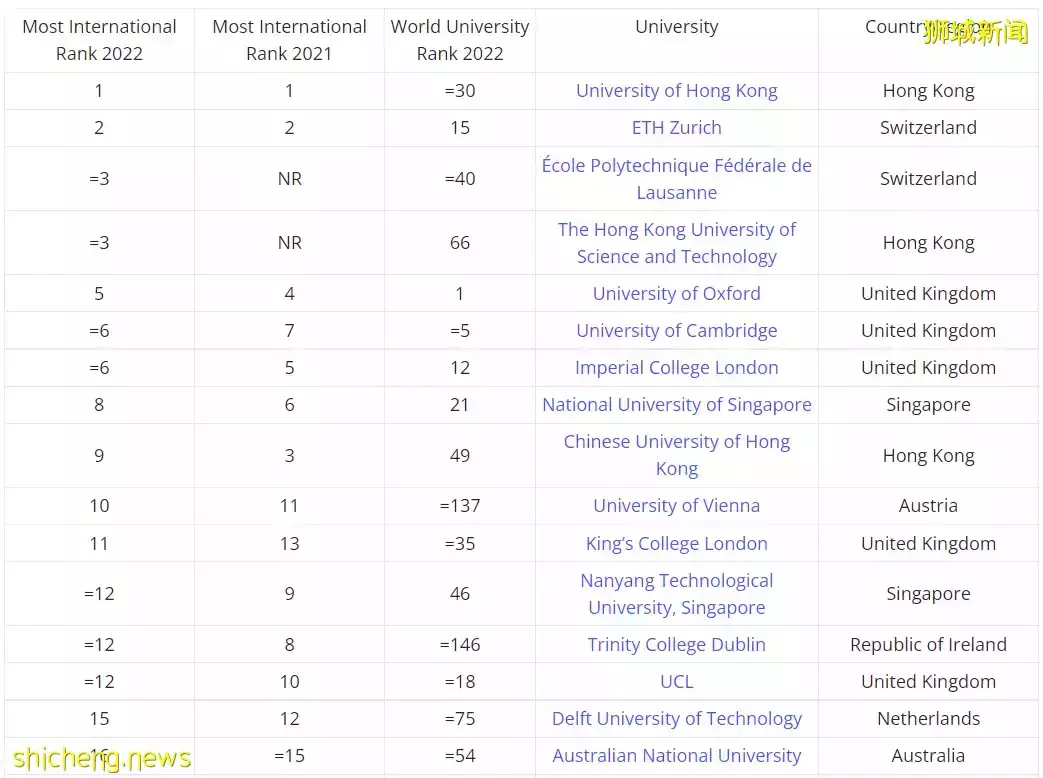Open the Australian National University link
Image resolution: width=1043 pixels, height=778 pixels.
pos(676,756)
